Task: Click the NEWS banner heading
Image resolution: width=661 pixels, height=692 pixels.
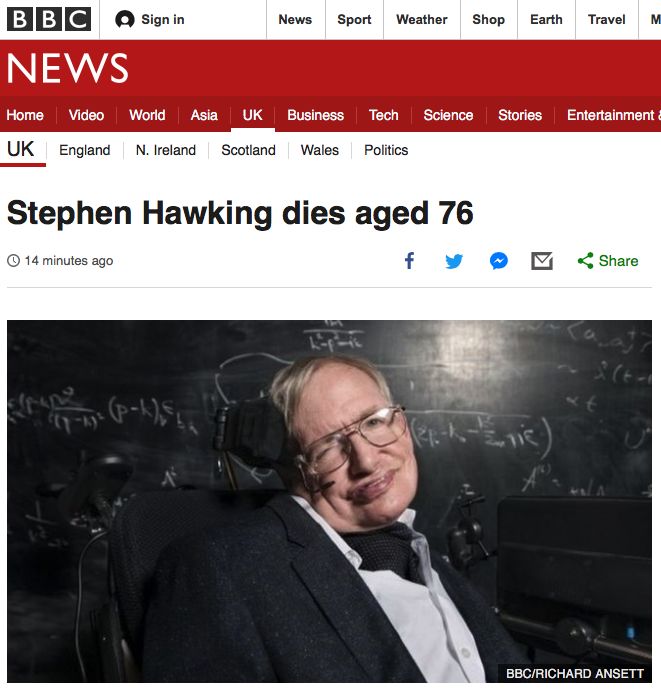Action: [x=68, y=68]
